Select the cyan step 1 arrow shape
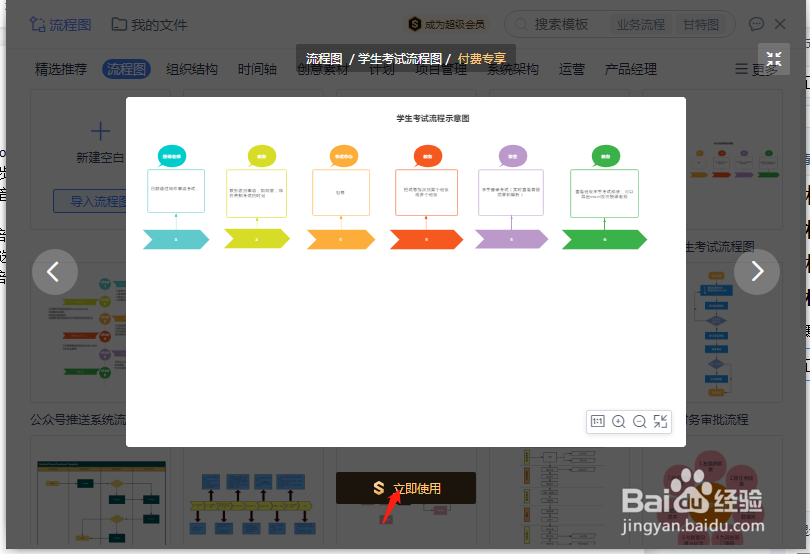810x554 pixels. click(x=176, y=239)
